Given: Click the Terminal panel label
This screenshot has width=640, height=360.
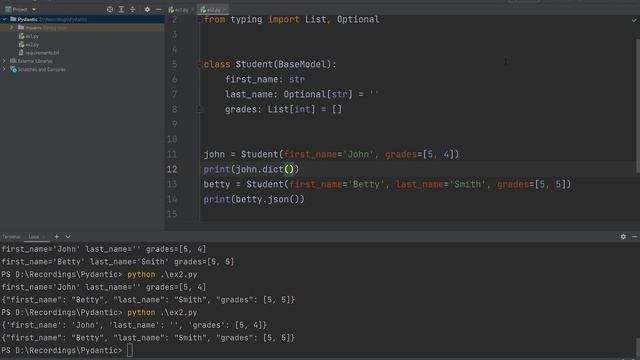Looking at the screenshot, I should pyautogui.click(x=11, y=237).
